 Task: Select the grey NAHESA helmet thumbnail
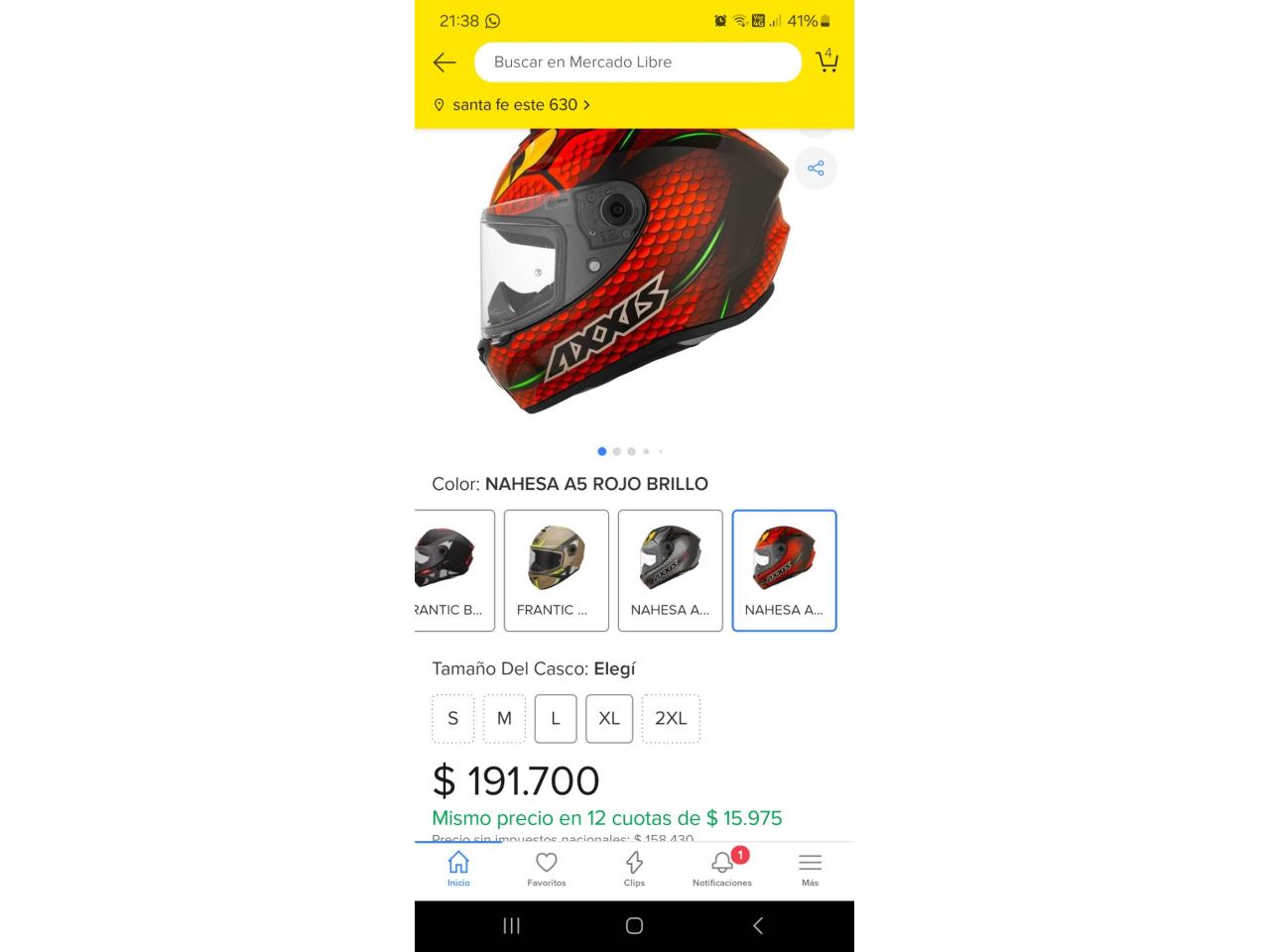tap(671, 570)
